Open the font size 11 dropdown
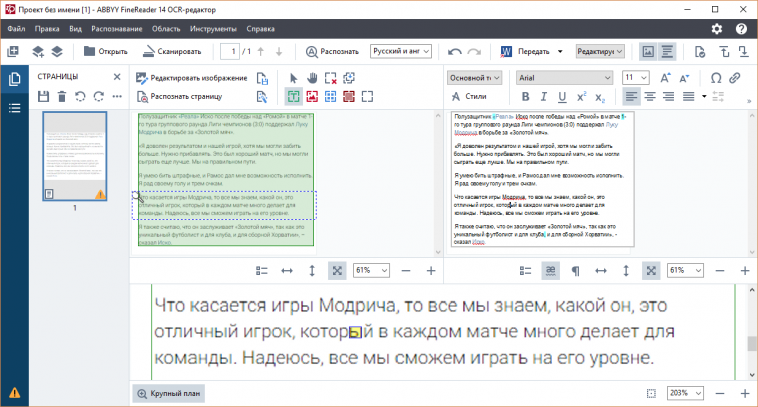Screen dimensions: 758x407 (x=635, y=78)
